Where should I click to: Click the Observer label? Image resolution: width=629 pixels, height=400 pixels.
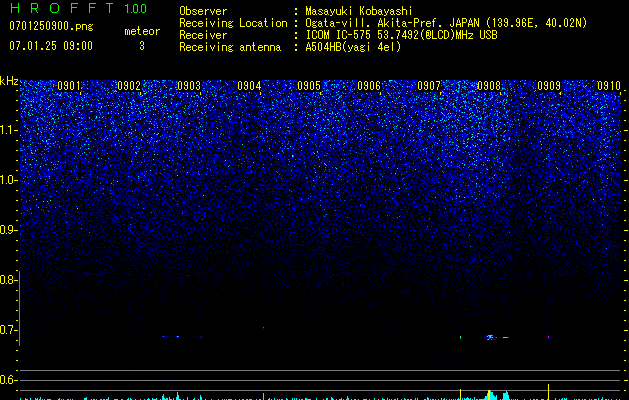pos(203,11)
